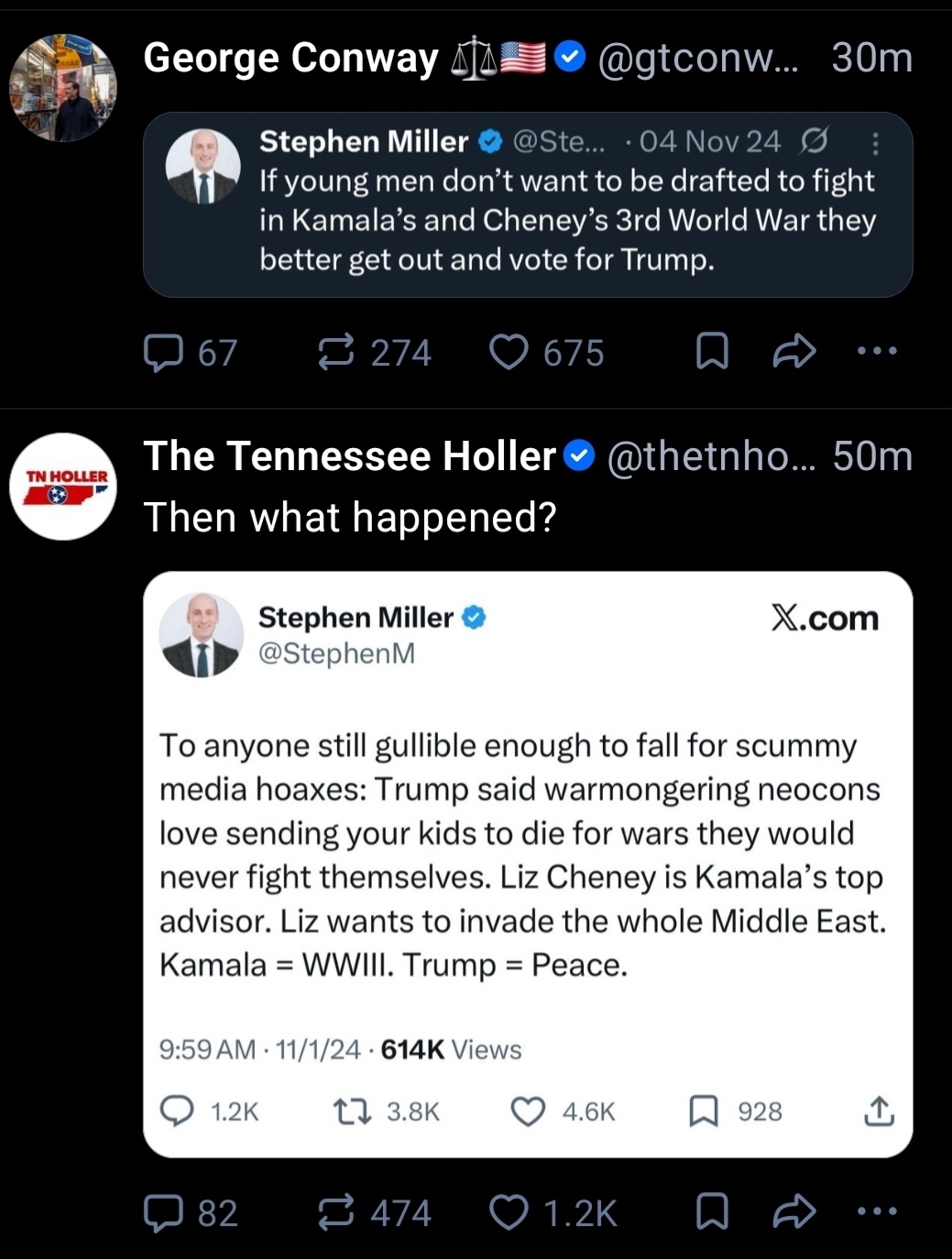
Task: Share The Tennessee Holler's post
Action: point(793,1212)
